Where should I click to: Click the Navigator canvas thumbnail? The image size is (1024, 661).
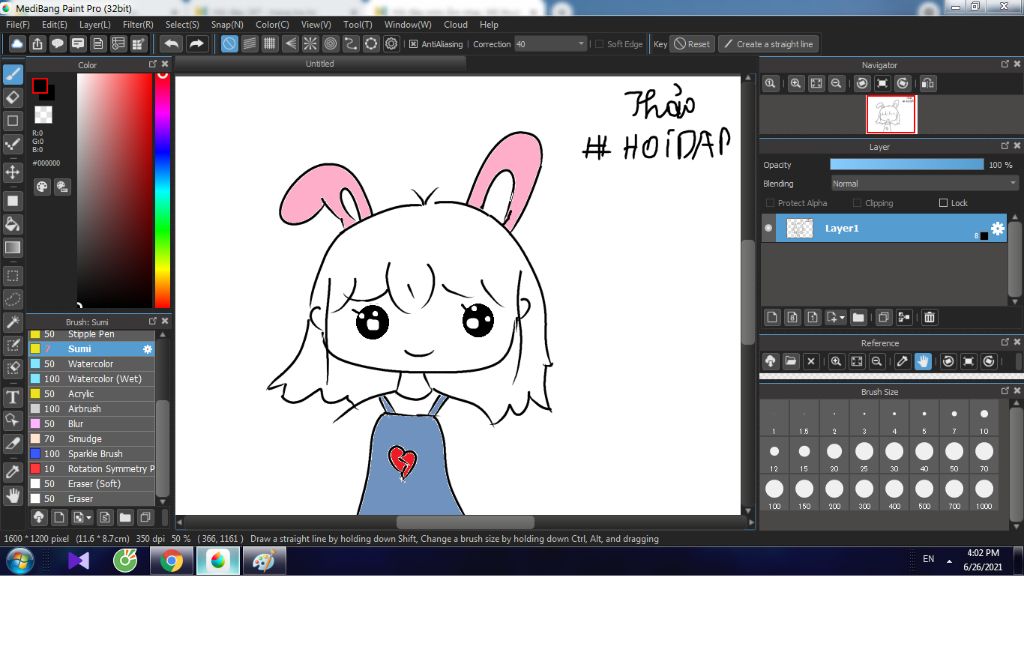click(x=891, y=114)
